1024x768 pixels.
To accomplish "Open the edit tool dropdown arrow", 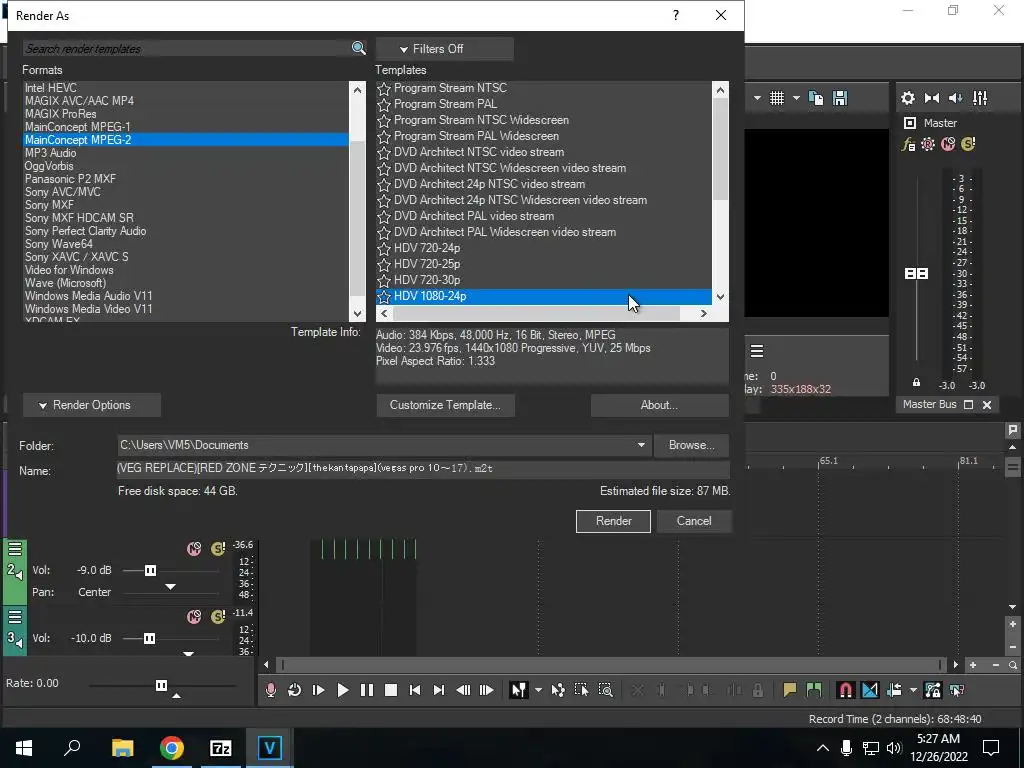I will 538,690.
